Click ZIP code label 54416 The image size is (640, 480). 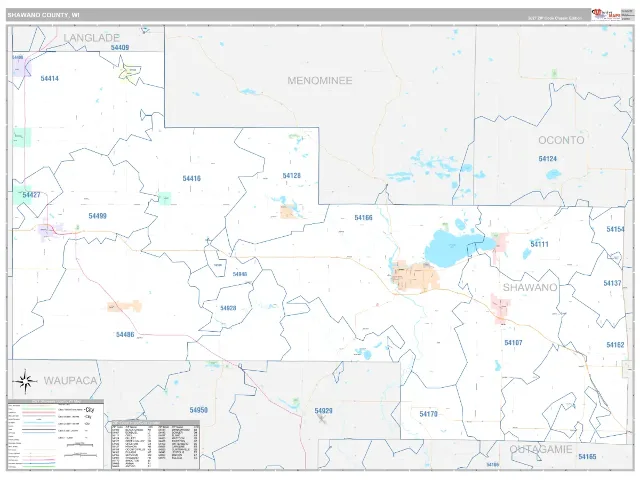click(191, 178)
